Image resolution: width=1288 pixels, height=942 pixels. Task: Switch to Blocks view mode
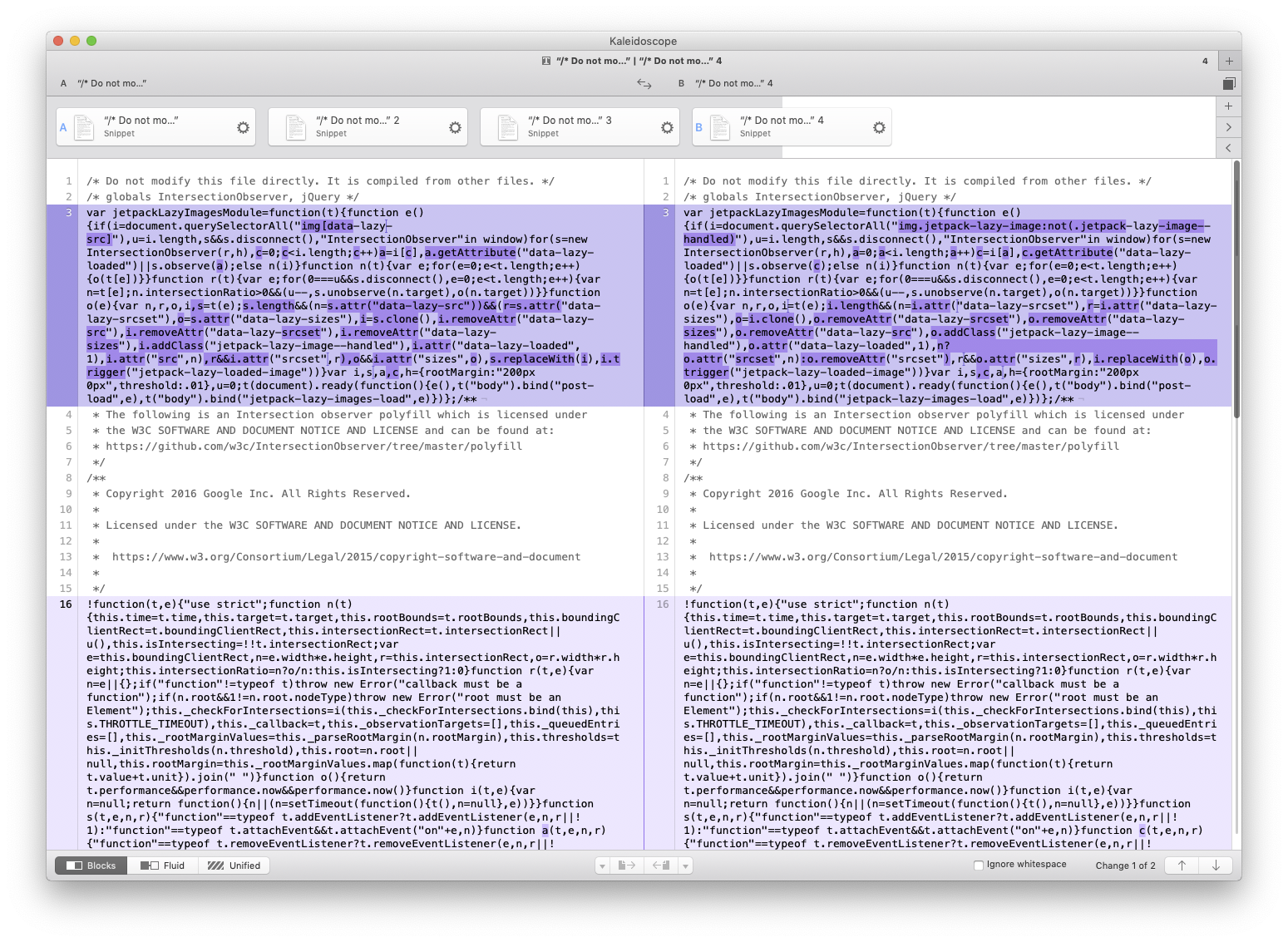[91, 866]
